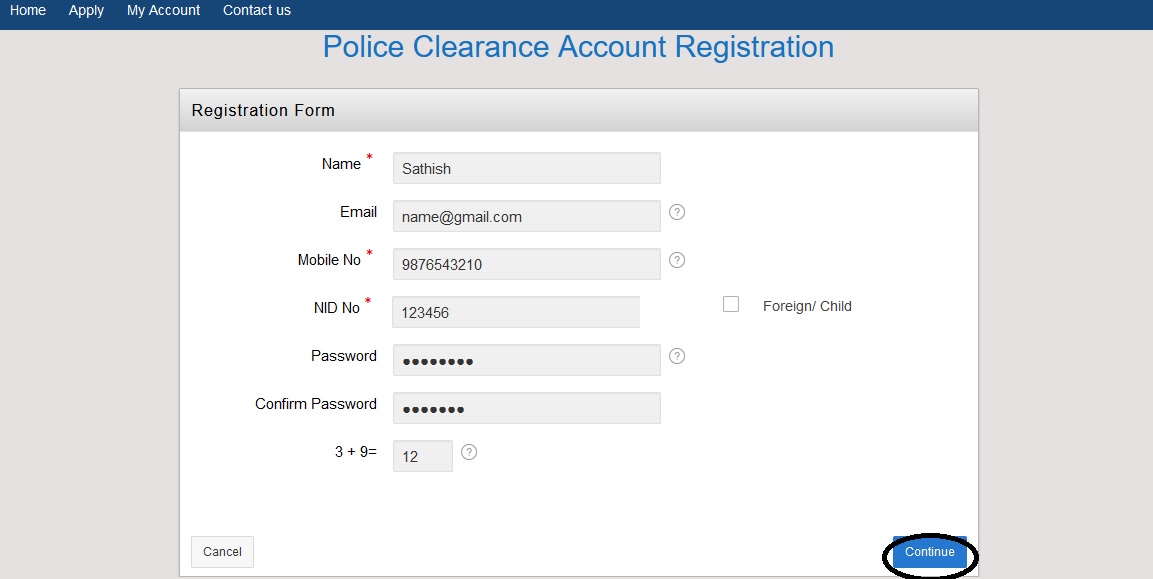The height and width of the screenshot is (579, 1153).
Task: Open the Home menu item
Action: 28,10
